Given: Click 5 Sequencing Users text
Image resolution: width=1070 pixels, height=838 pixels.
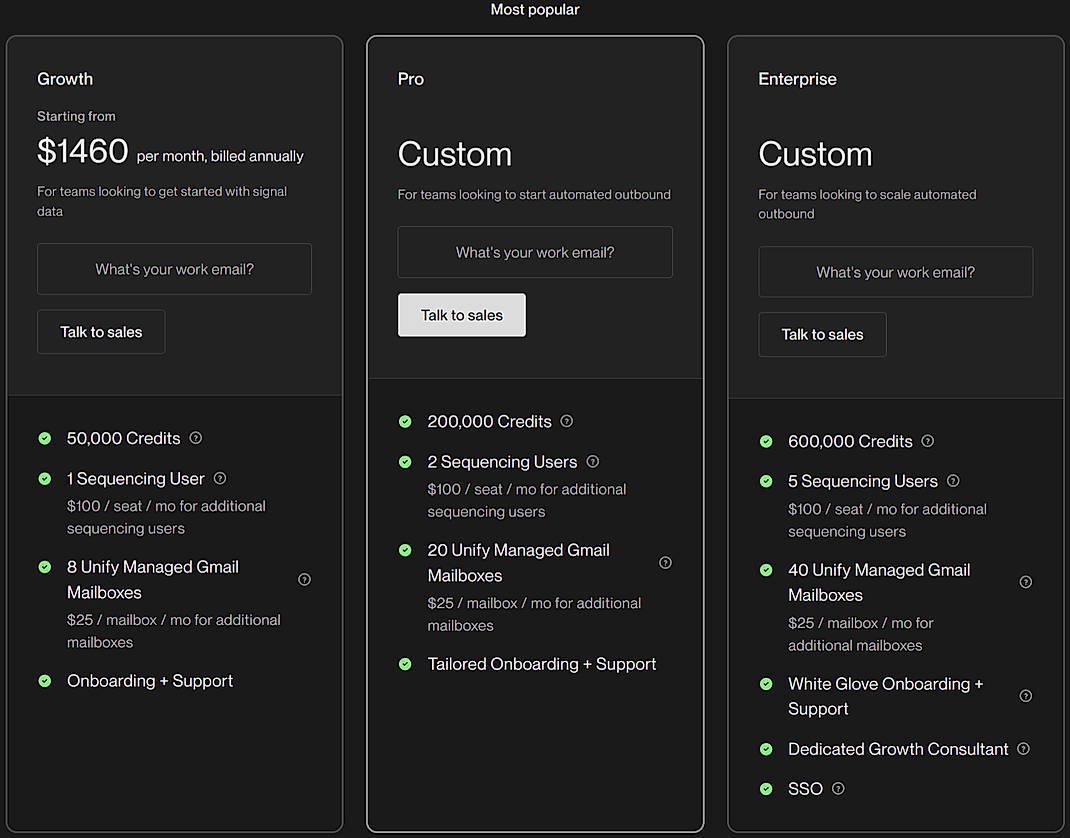Looking at the screenshot, I should pos(863,481).
